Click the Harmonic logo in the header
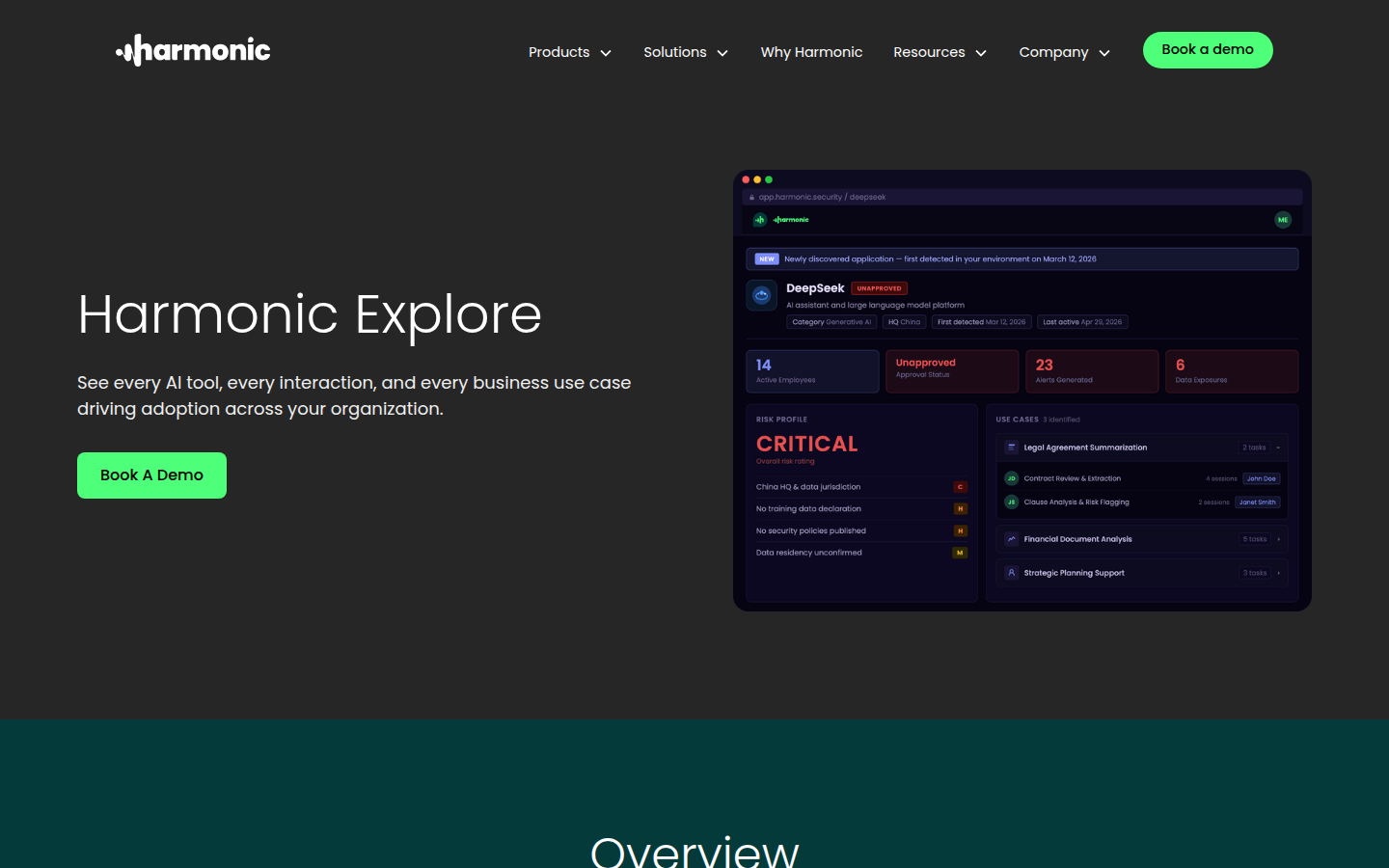Image resolution: width=1389 pixels, height=868 pixels. pos(193,50)
